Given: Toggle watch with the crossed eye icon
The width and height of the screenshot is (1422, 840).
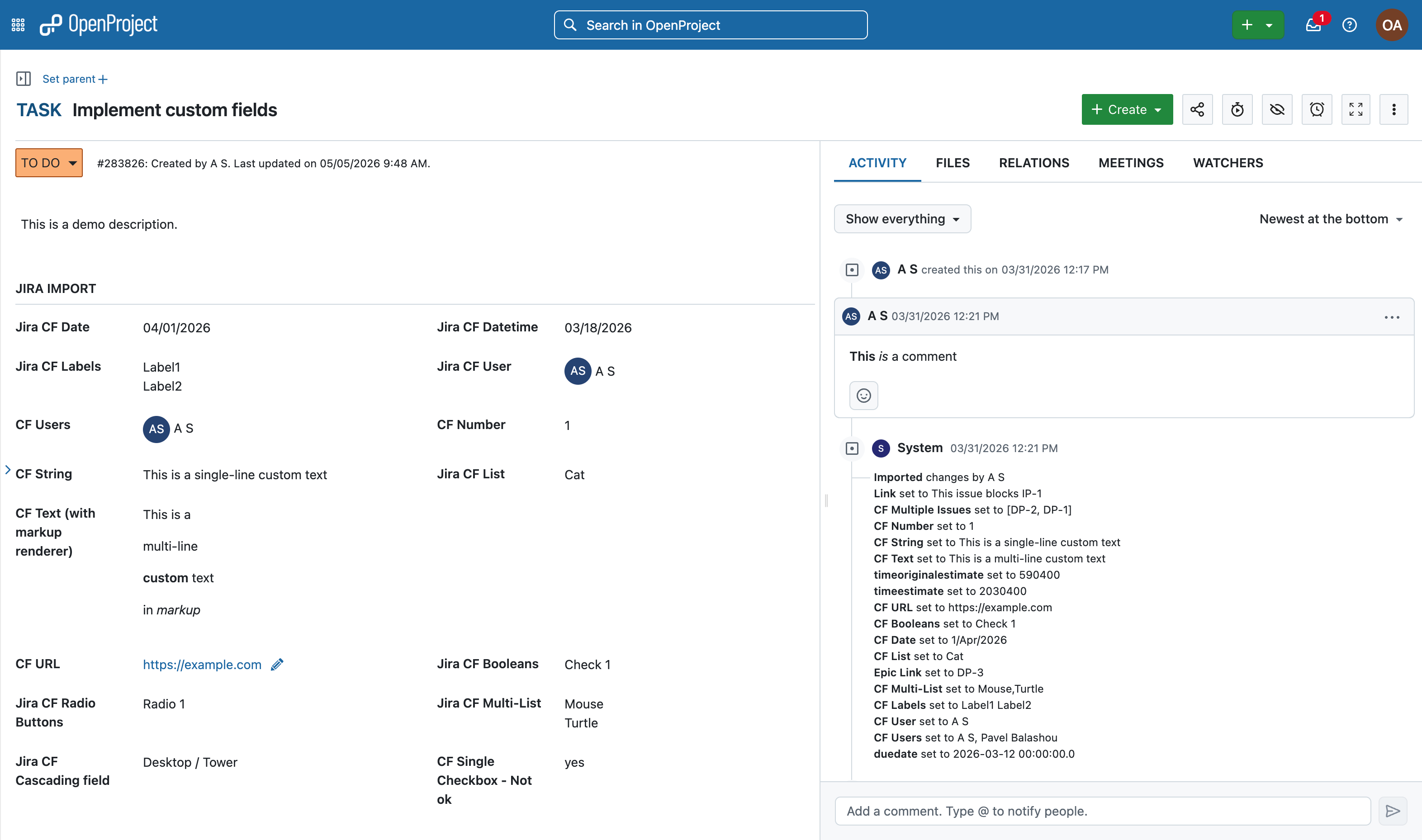Looking at the screenshot, I should tap(1277, 109).
